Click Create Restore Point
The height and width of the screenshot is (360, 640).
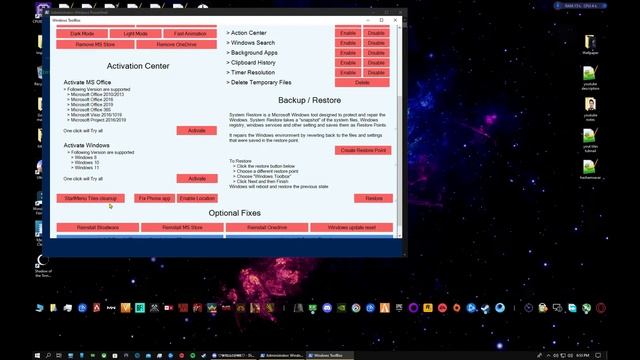363,150
